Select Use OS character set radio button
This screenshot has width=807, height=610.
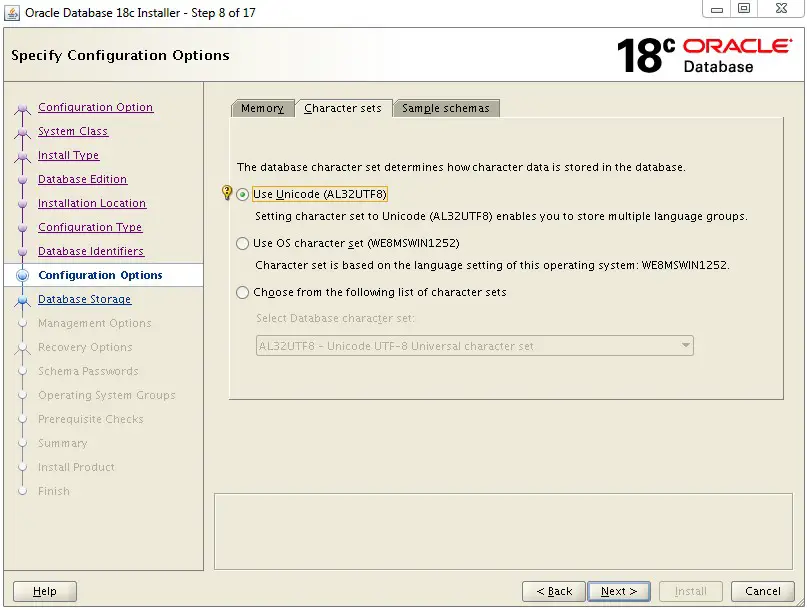[242, 243]
